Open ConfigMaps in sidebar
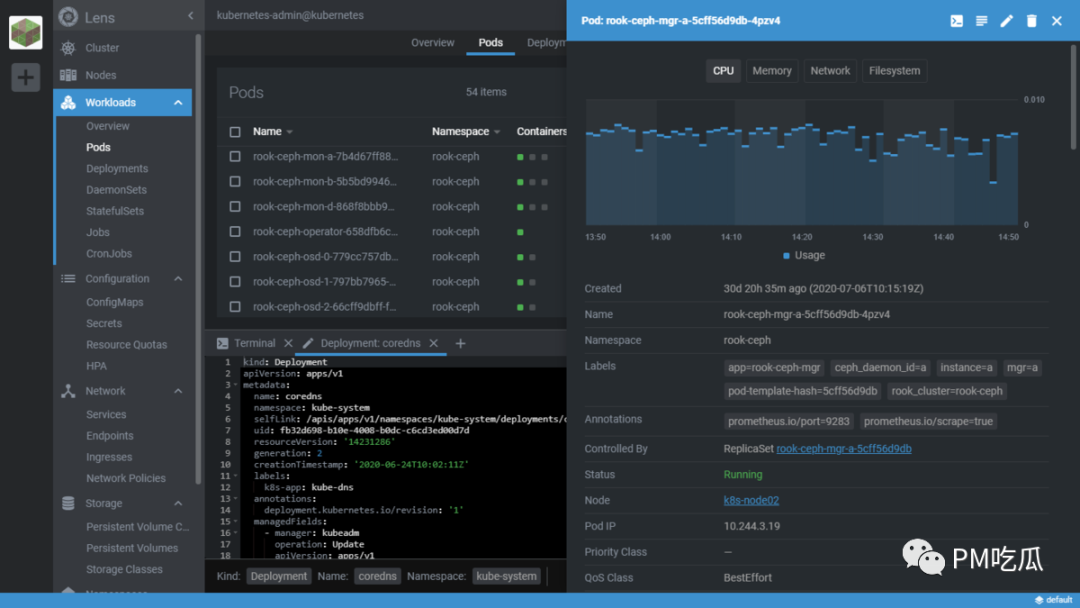 tap(114, 302)
